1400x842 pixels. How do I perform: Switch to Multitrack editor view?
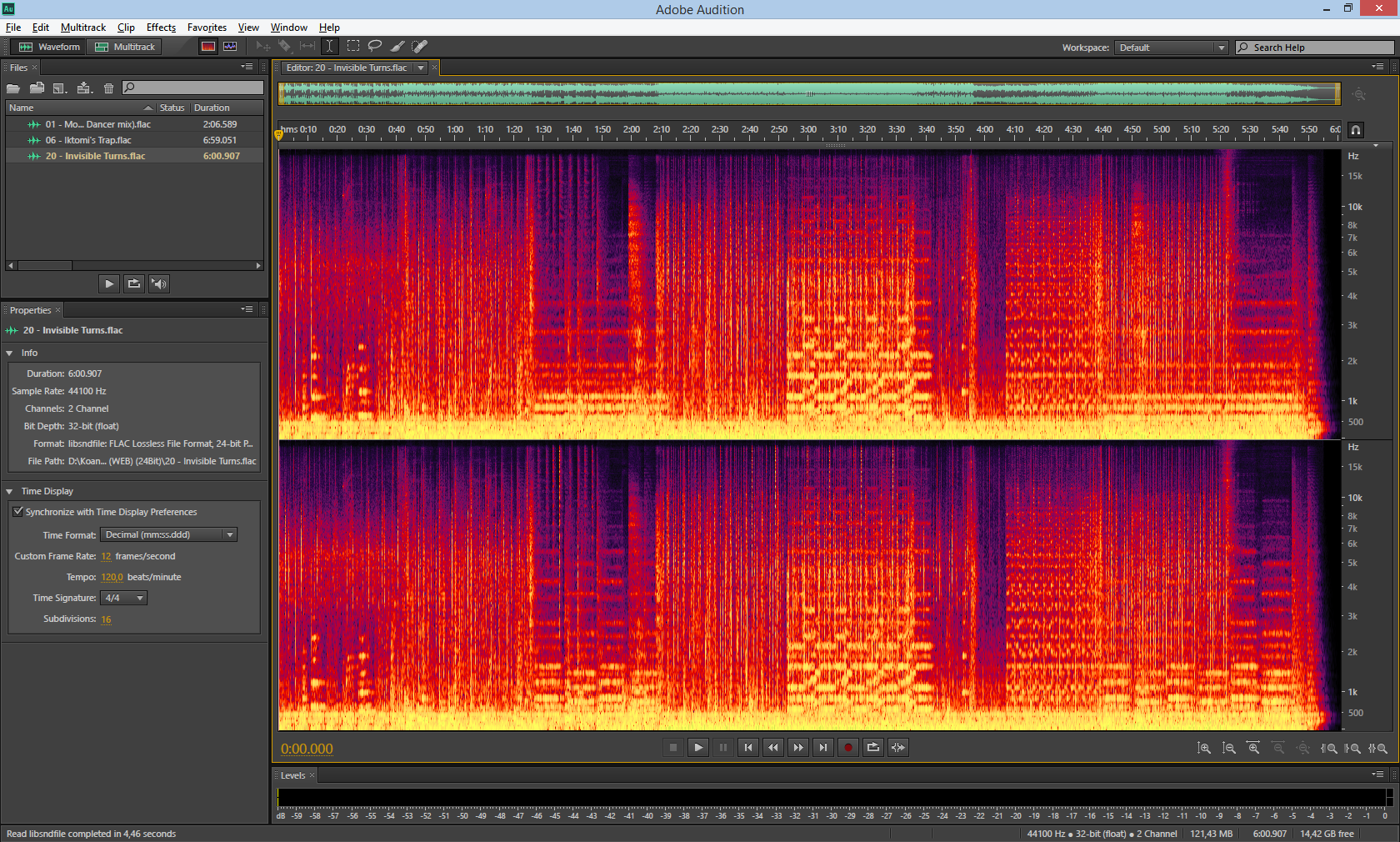coord(125,47)
